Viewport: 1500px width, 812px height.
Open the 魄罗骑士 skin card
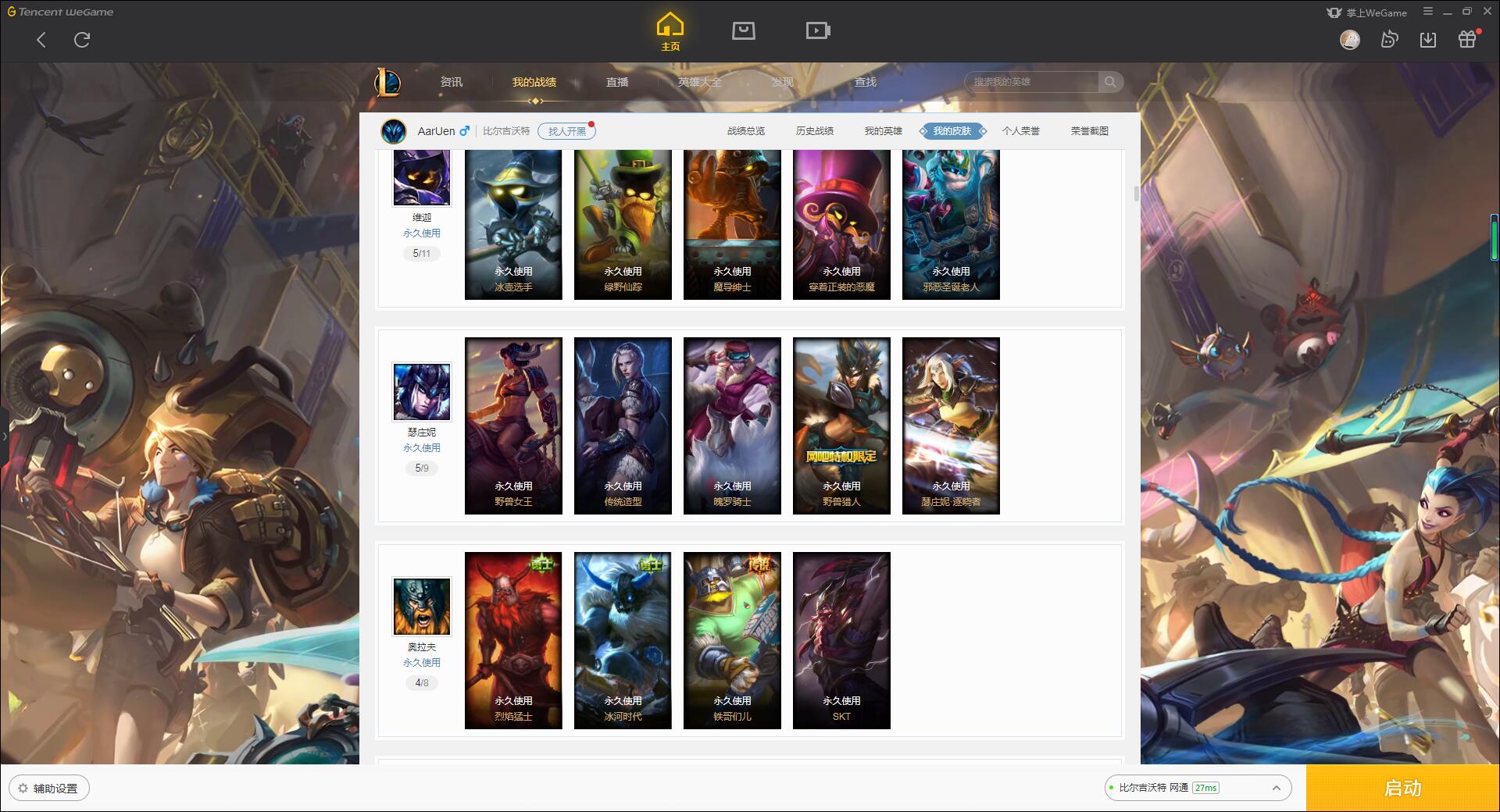tap(732, 426)
